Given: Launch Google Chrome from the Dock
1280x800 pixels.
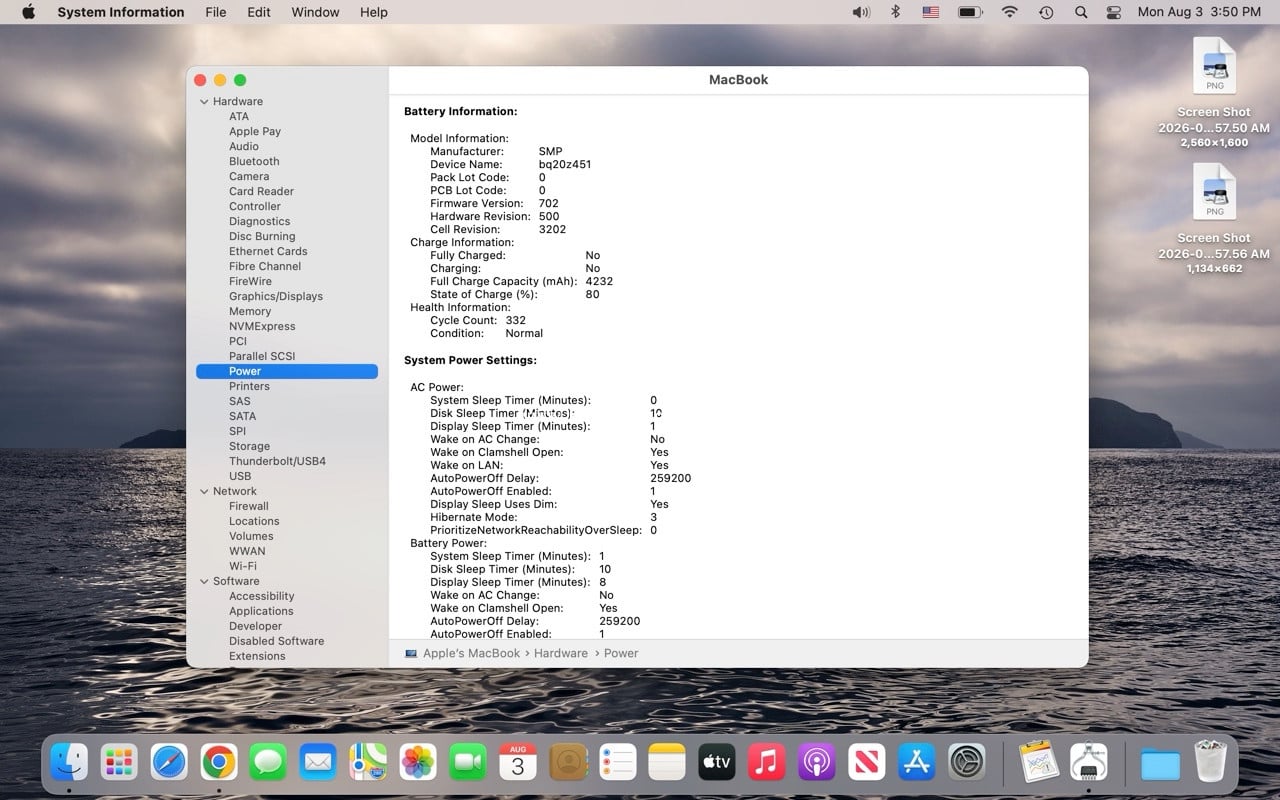Looking at the screenshot, I should click(x=219, y=763).
